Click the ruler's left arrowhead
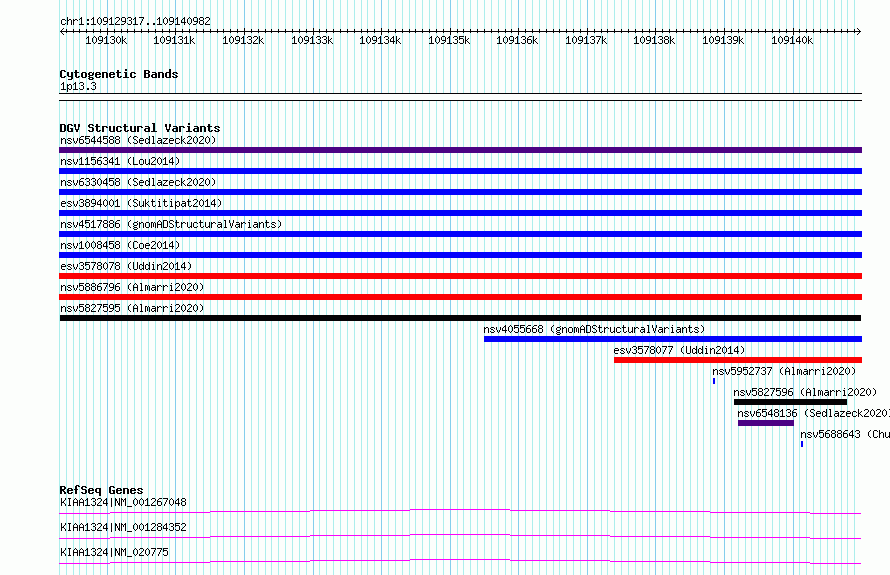 click(62, 32)
